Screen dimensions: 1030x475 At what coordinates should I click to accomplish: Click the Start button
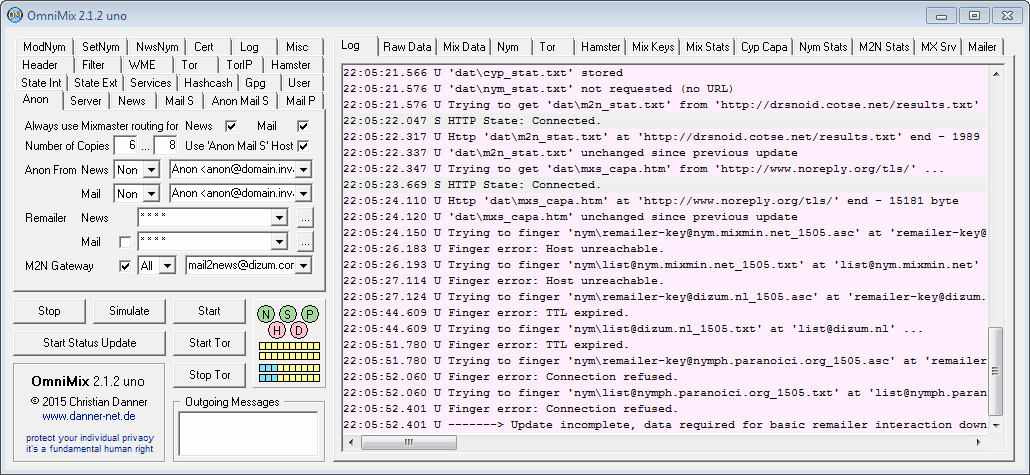pos(209,311)
